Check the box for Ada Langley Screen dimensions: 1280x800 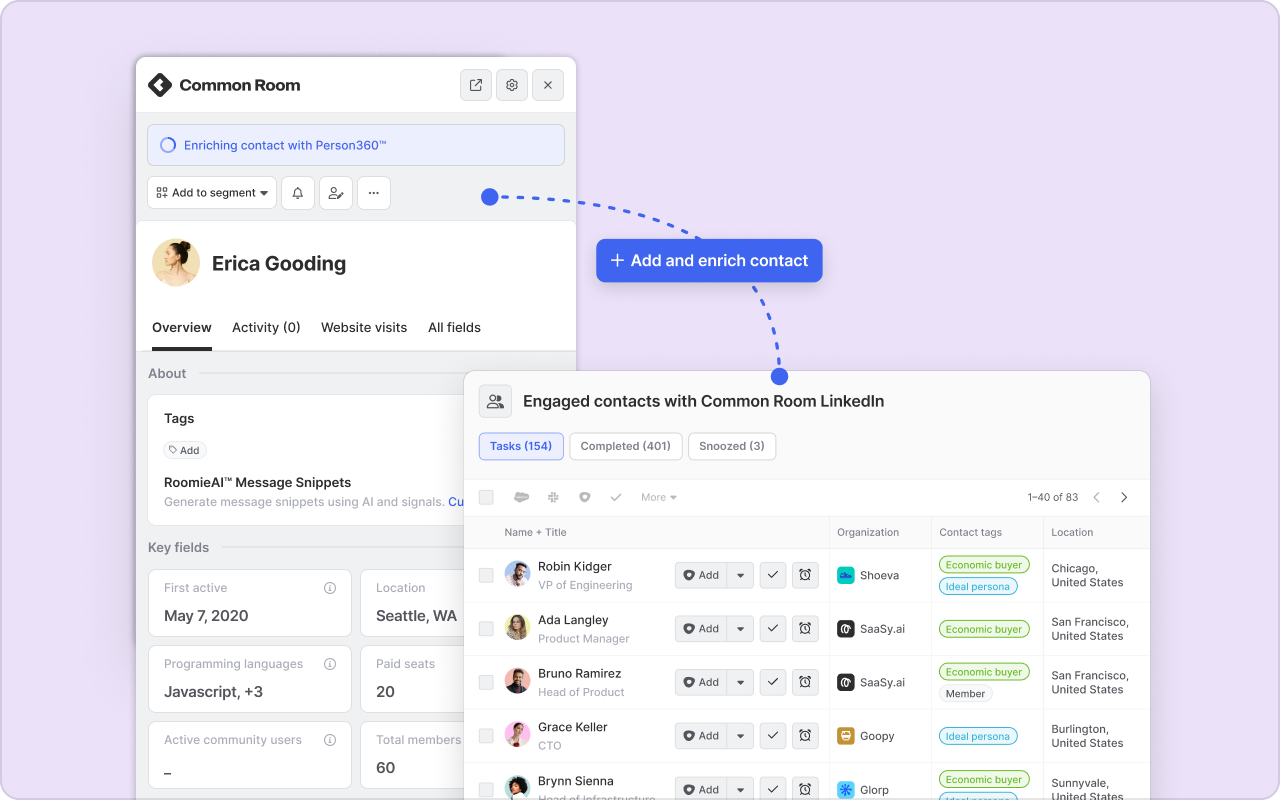coord(486,629)
